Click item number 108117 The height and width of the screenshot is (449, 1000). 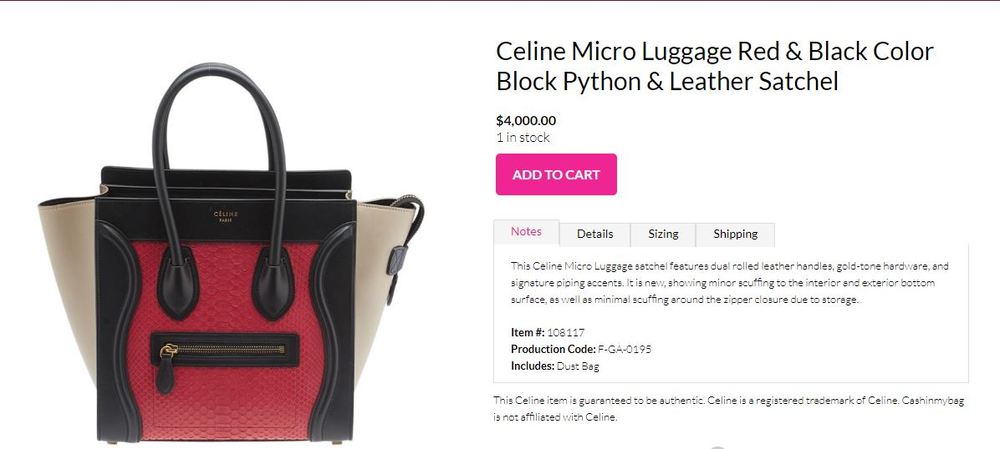pyautogui.click(x=565, y=332)
